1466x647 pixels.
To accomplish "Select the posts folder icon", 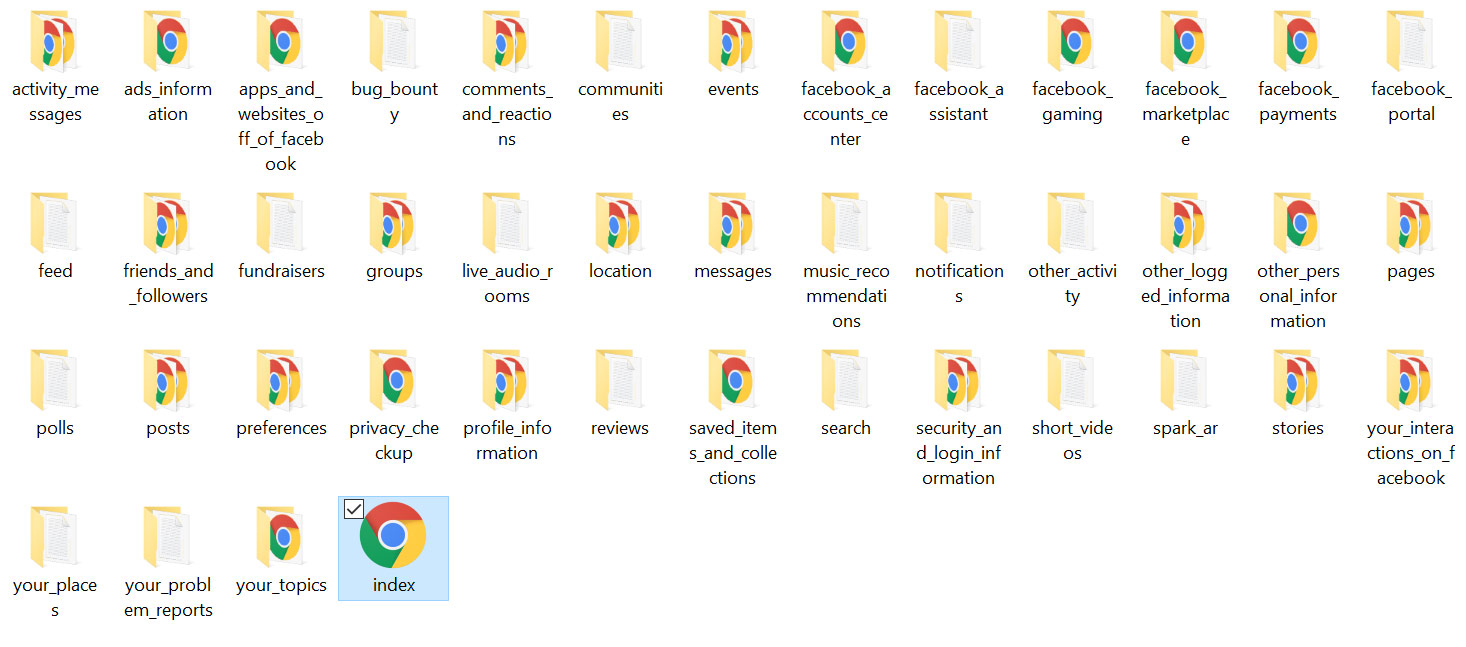I will click(x=168, y=380).
